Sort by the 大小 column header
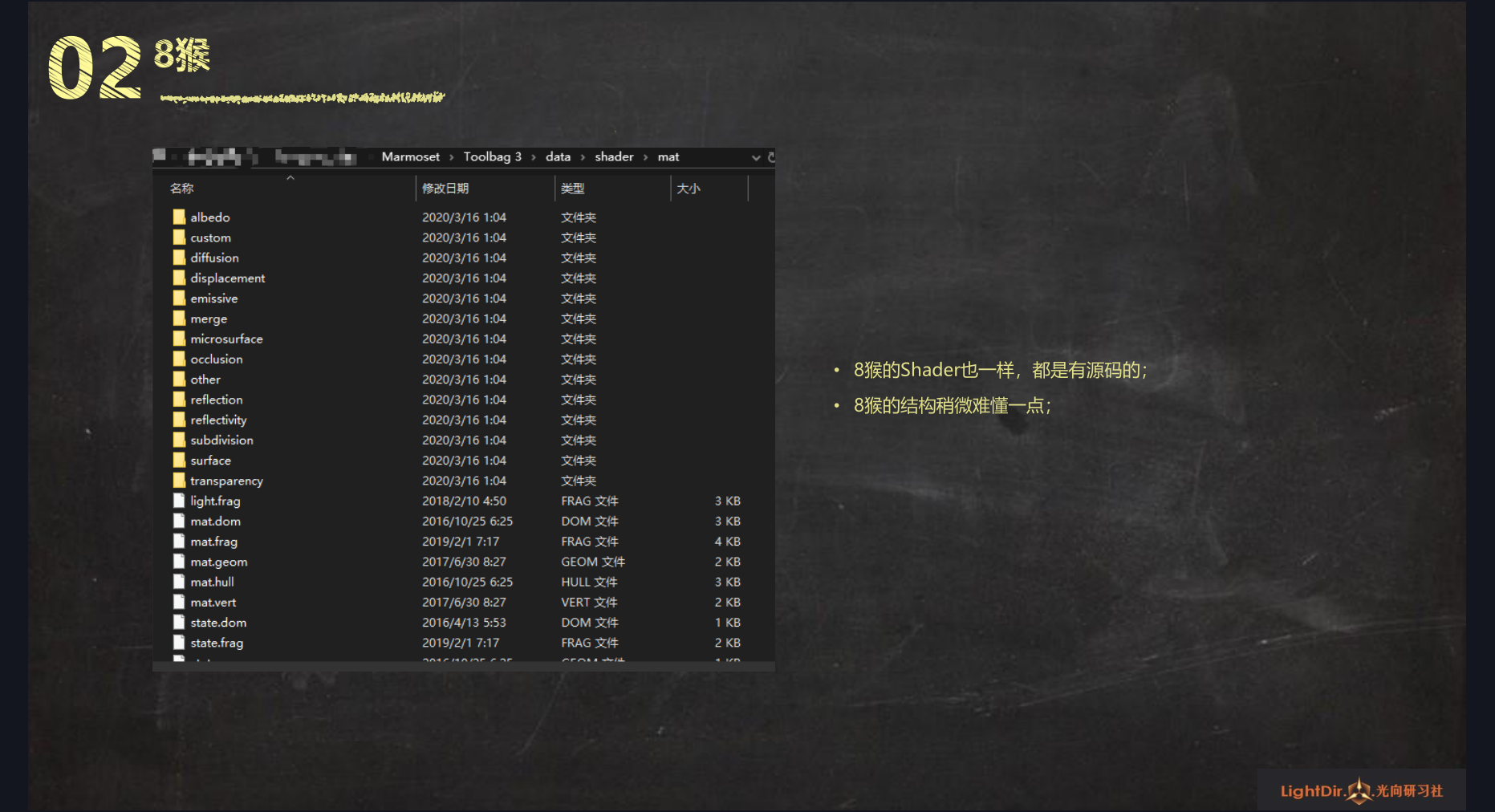Screen dimensions: 1495x812 point(689,188)
